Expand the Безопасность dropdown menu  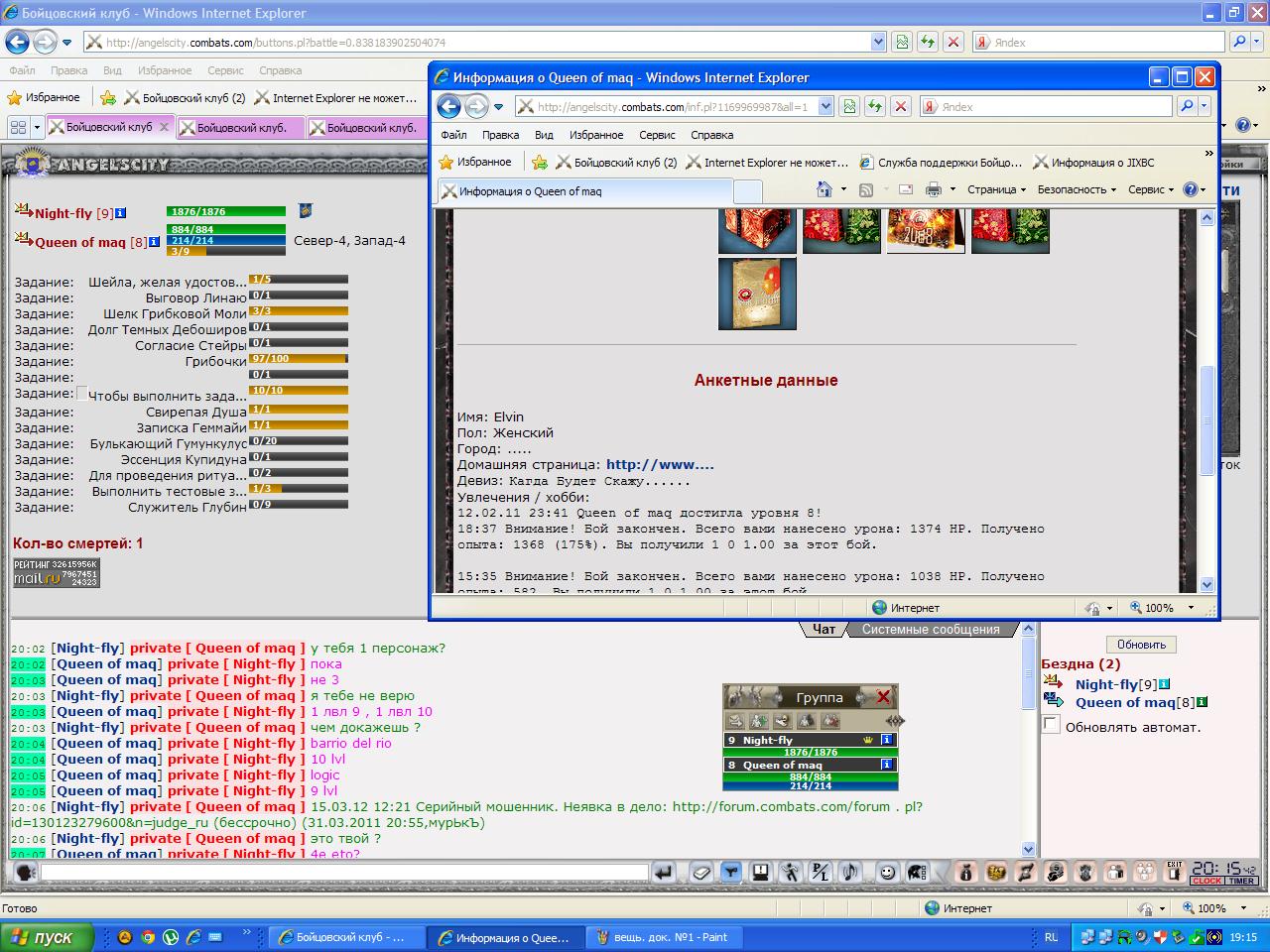coord(1077,189)
